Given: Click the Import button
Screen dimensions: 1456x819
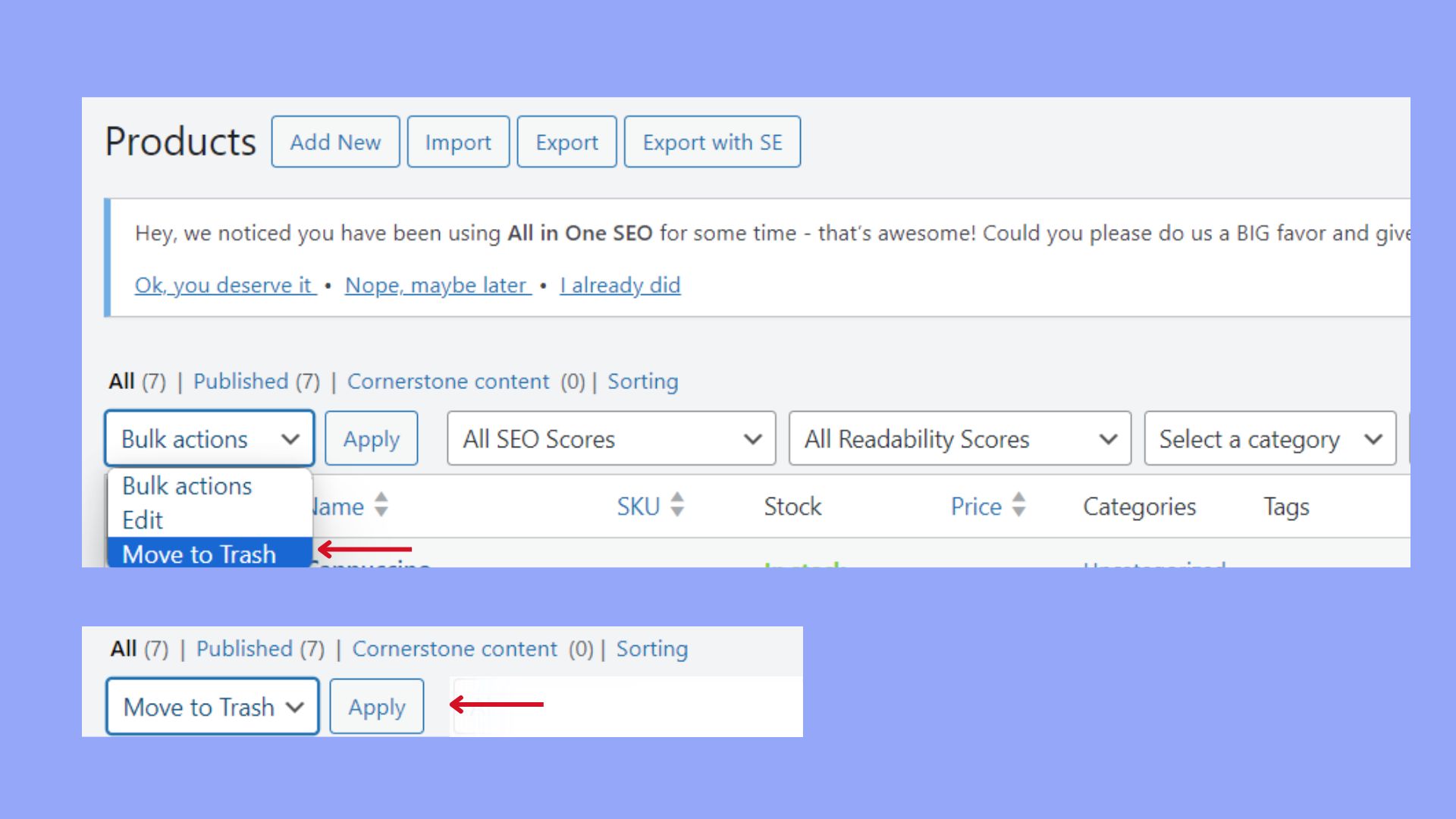Looking at the screenshot, I should [458, 141].
